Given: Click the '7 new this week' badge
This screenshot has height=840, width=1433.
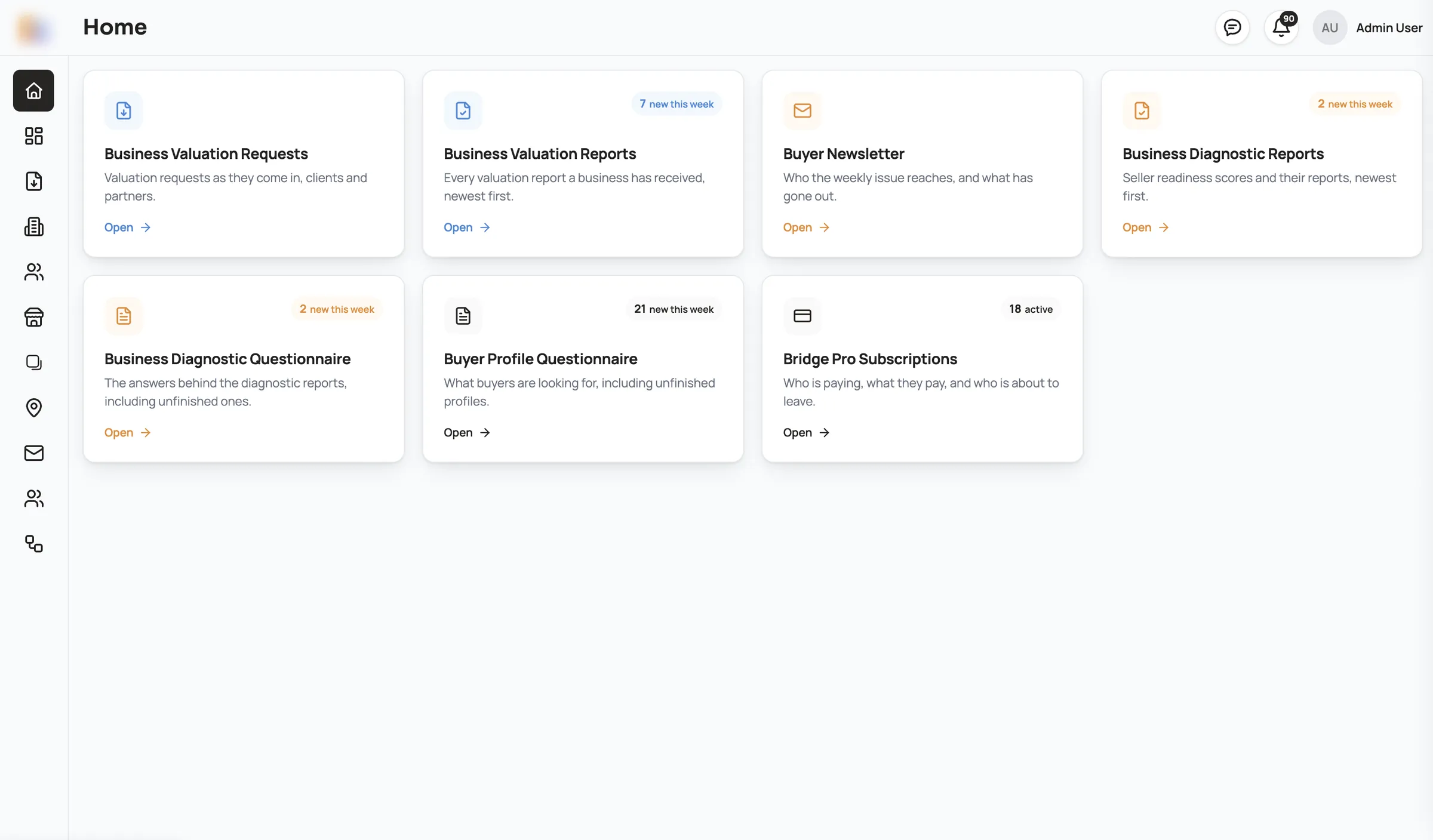Looking at the screenshot, I should (x=676, y=104).
